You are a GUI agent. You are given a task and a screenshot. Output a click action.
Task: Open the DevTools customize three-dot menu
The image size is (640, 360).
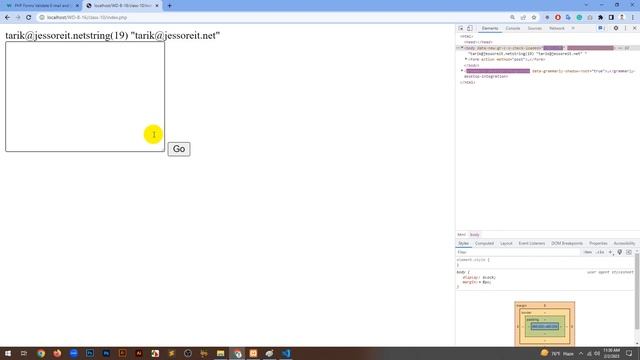[625, 28]
